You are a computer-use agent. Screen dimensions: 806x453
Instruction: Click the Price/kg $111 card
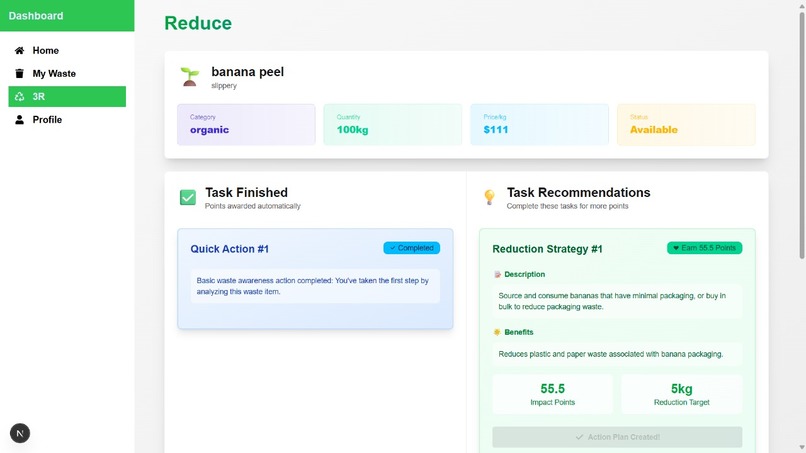540,124
